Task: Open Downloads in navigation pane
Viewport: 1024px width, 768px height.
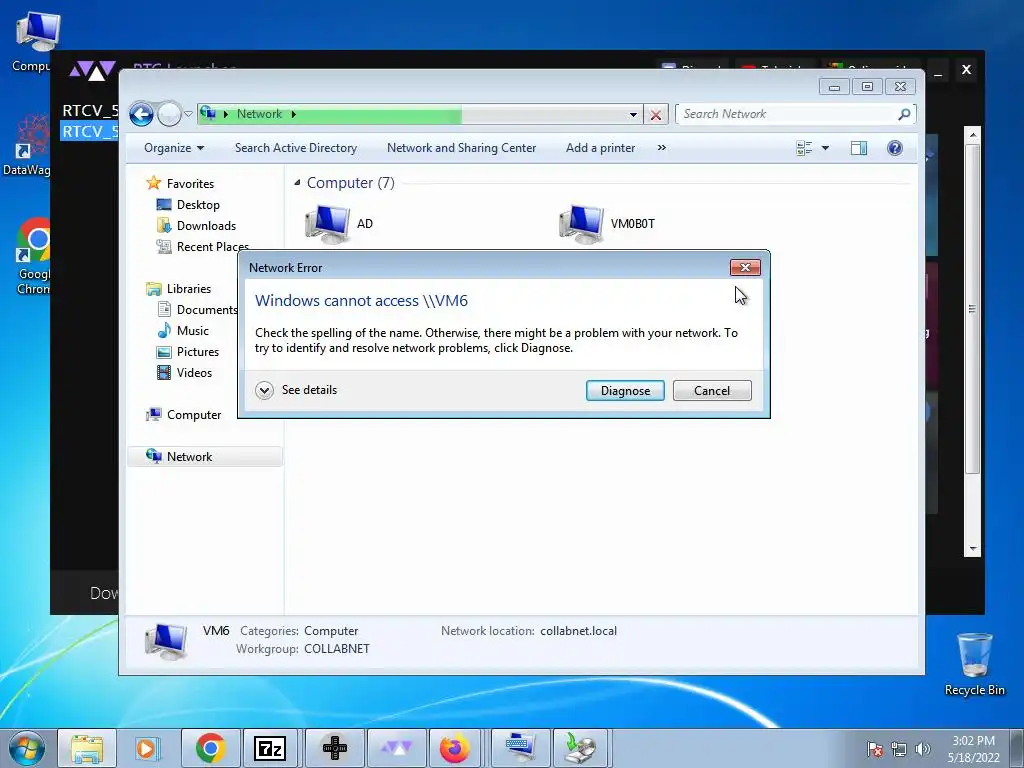Action: coord(206,225)
